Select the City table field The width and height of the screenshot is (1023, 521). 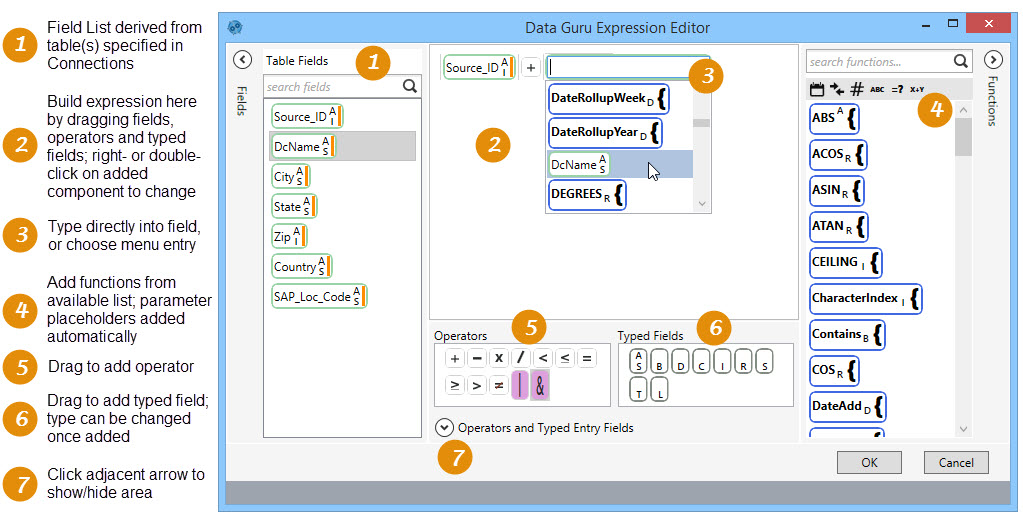pyautogui.click(x=290, y=176)
